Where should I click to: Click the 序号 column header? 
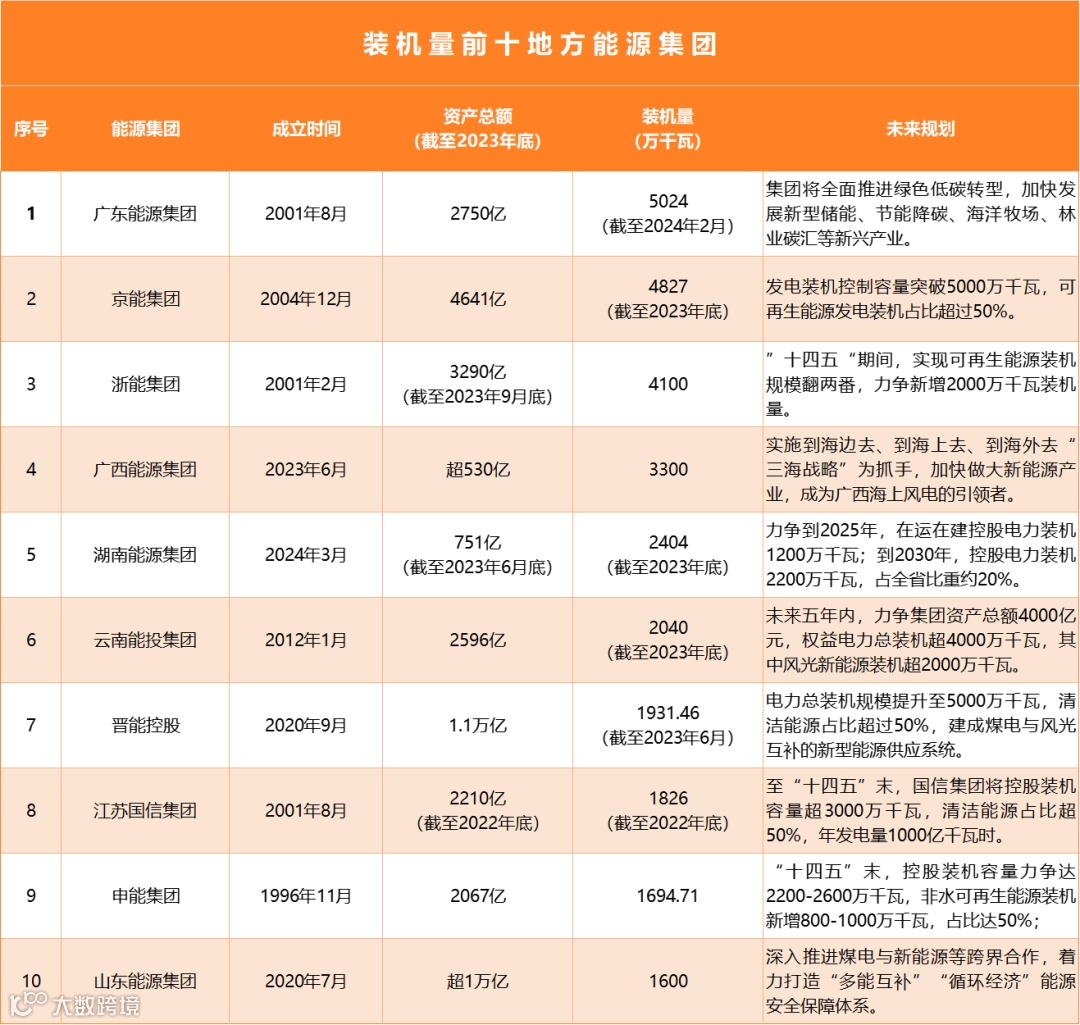(31, 129)
